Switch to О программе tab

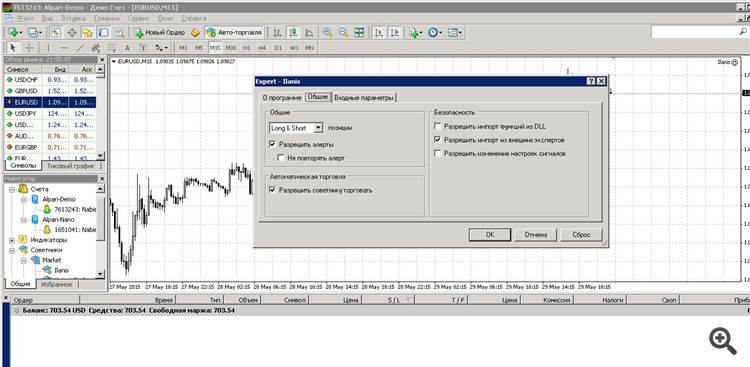[282, 98]
